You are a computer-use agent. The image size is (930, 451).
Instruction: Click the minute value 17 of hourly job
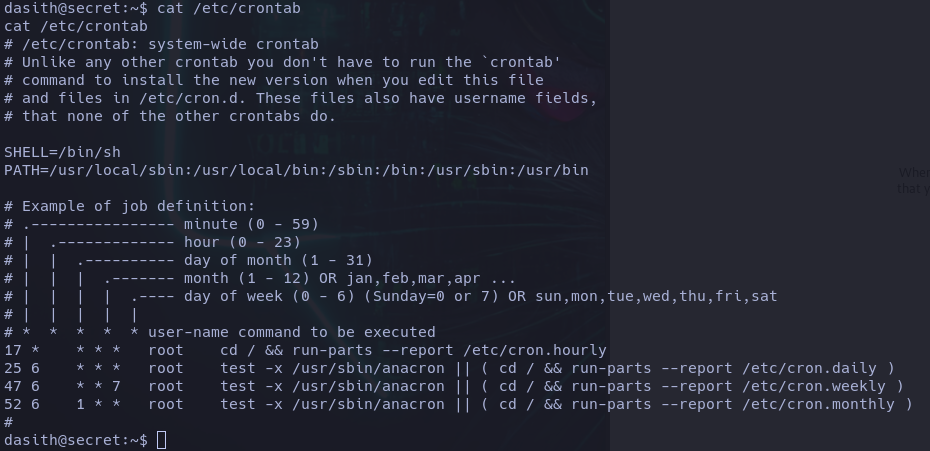[13, 350]
